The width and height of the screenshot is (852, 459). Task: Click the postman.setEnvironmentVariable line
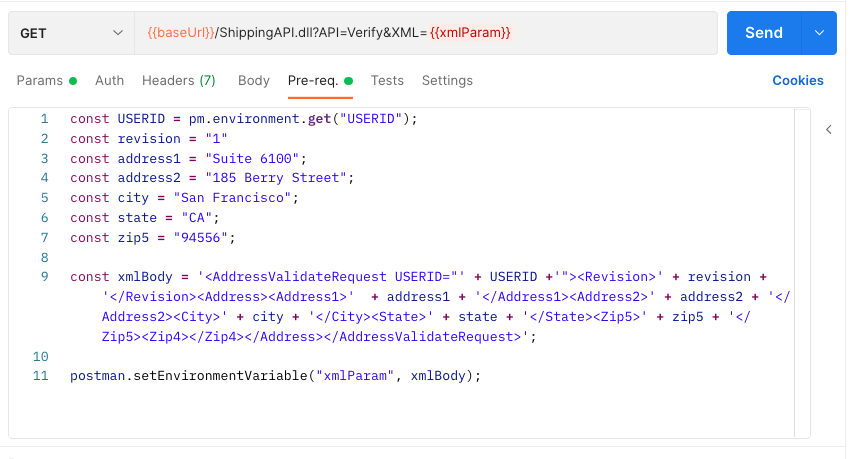pos(275,376)
